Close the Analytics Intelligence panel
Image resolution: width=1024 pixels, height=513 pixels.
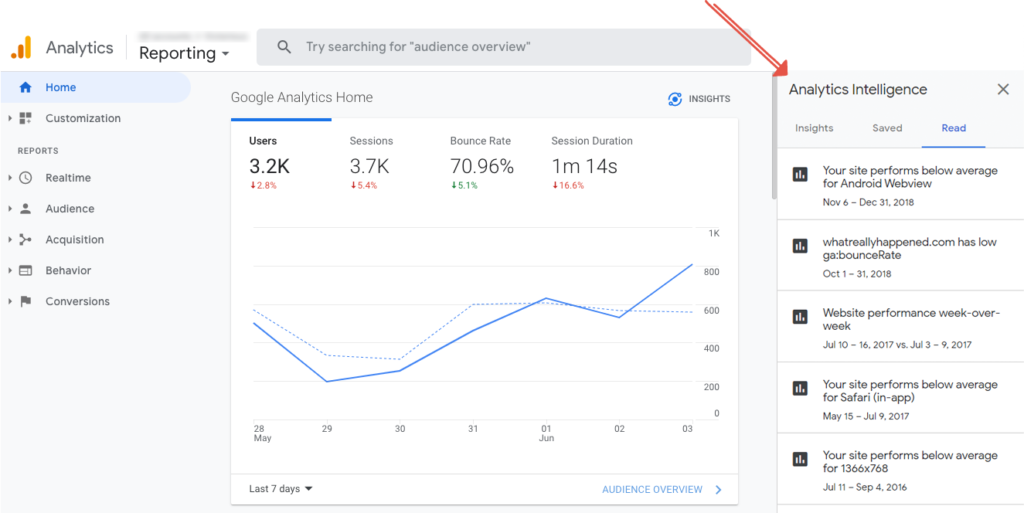(1003, 89)
